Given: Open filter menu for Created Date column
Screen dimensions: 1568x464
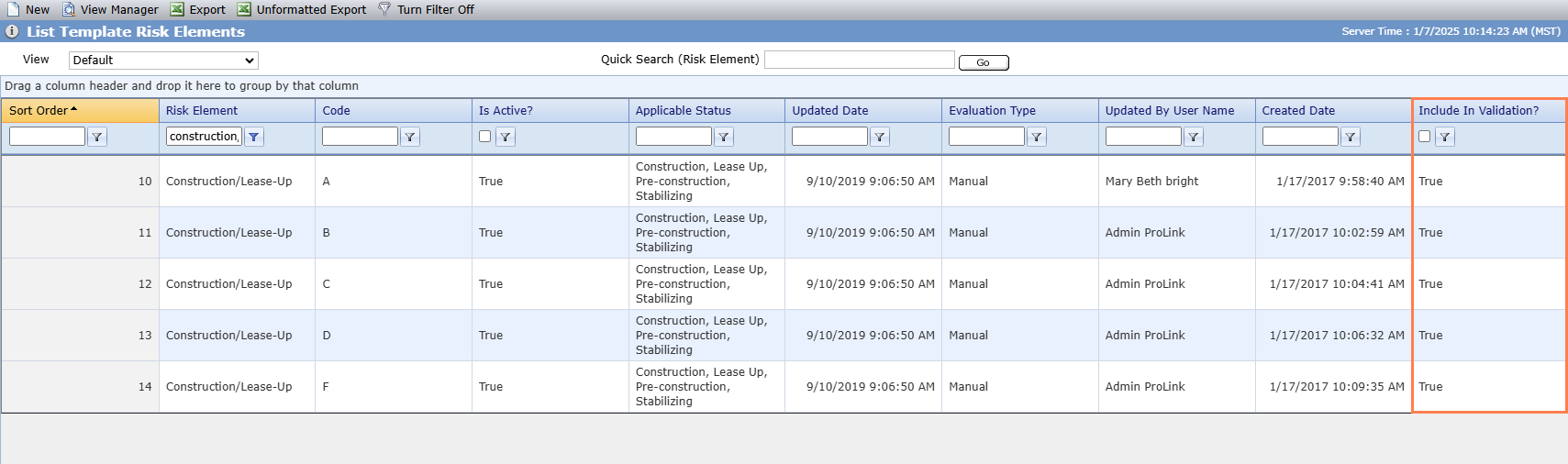Looking at the screenshot, I should tap(1351, 137).
